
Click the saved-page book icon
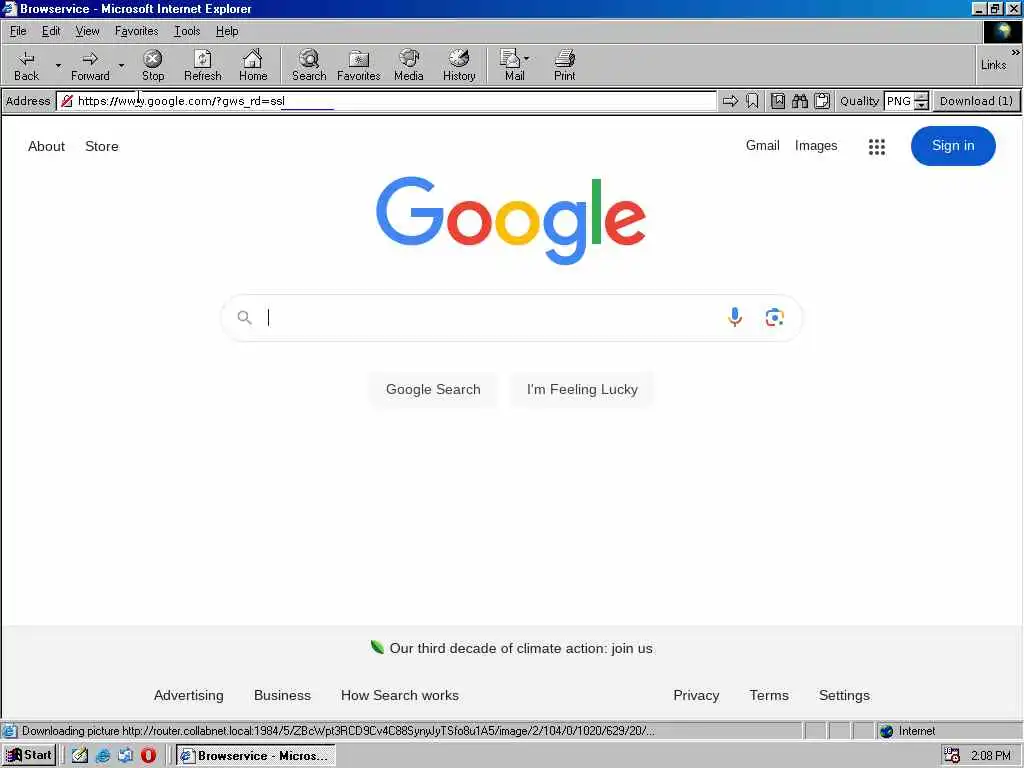(778, 101)
